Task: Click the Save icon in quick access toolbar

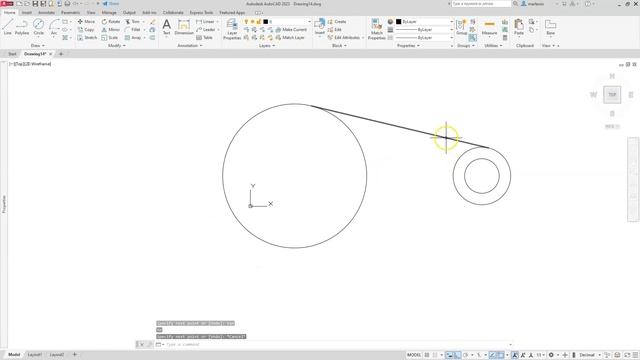Action: pyautogui.click(x=35, y=4)
